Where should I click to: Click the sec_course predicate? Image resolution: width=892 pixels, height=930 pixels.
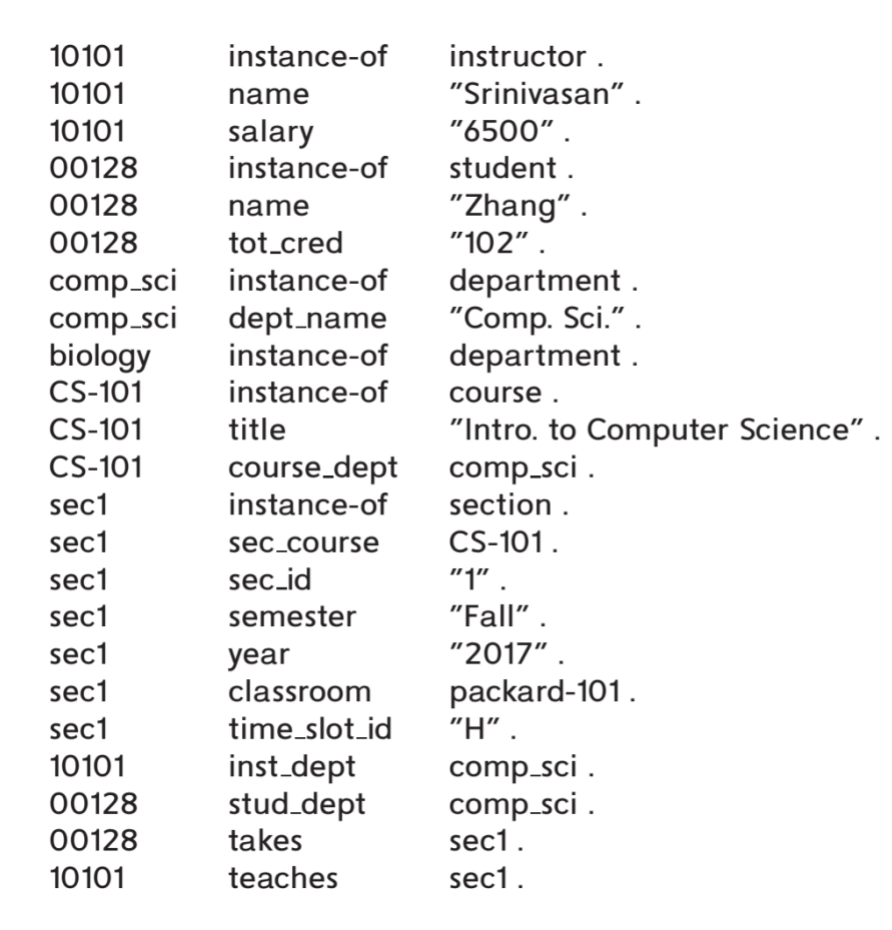(304, 543)
